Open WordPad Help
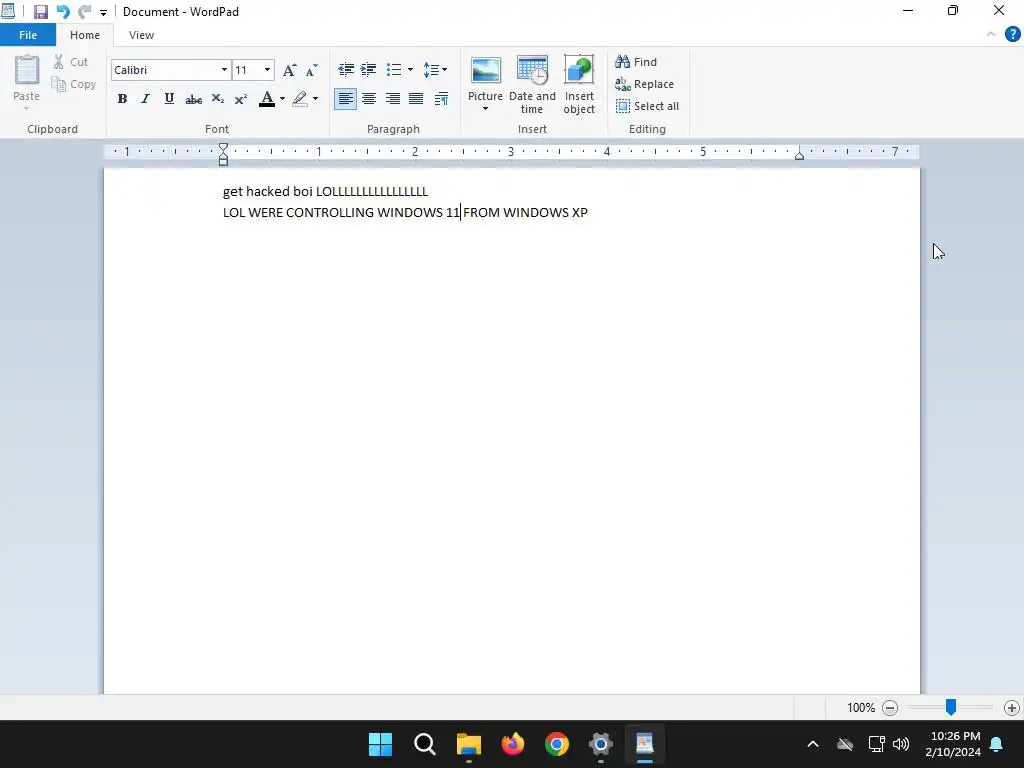Screen dimensions: 1024x768 coord(1012,34)
